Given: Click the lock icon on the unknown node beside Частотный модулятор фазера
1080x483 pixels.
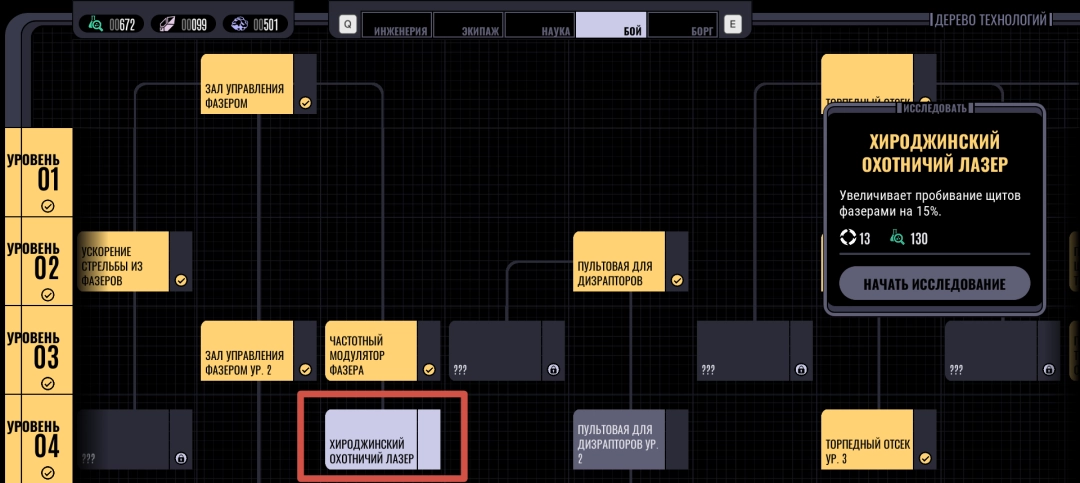Looking at the screenshot, I should point(553,370).
